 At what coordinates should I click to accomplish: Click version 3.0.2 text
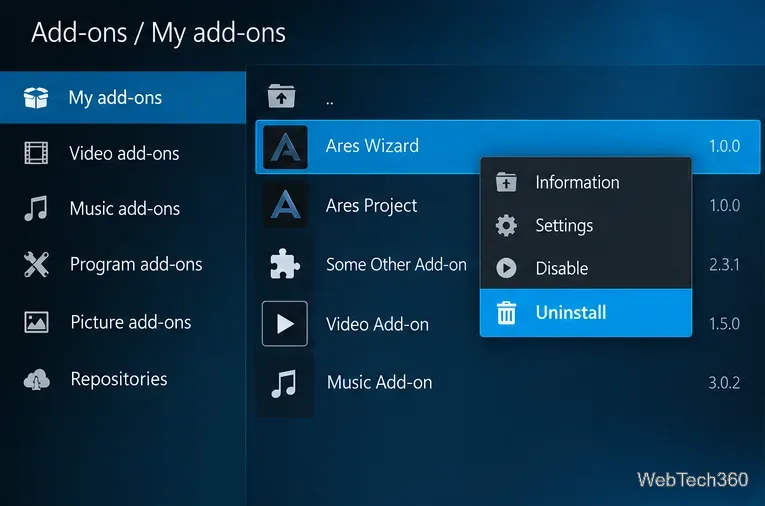click(x=725, y=383)
